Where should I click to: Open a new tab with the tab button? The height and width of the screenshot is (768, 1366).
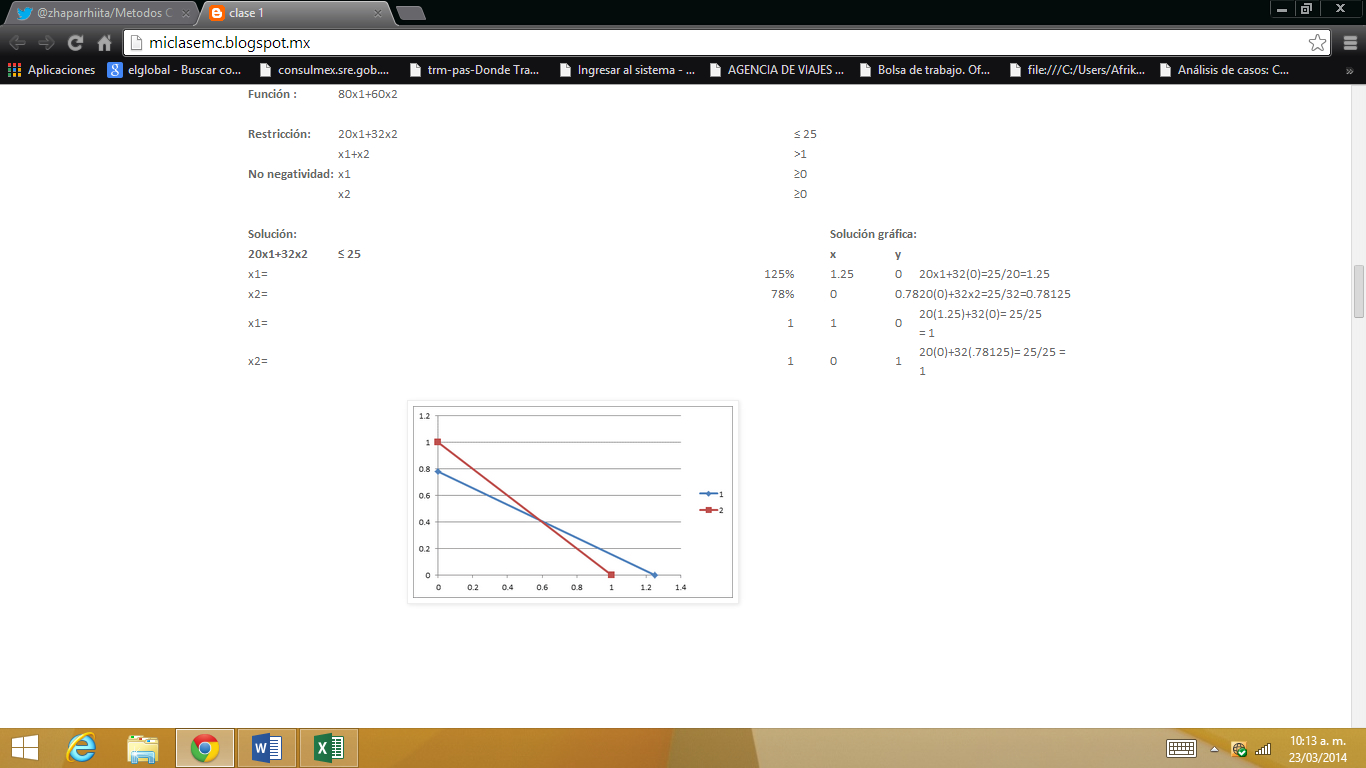tap(410, 13)
